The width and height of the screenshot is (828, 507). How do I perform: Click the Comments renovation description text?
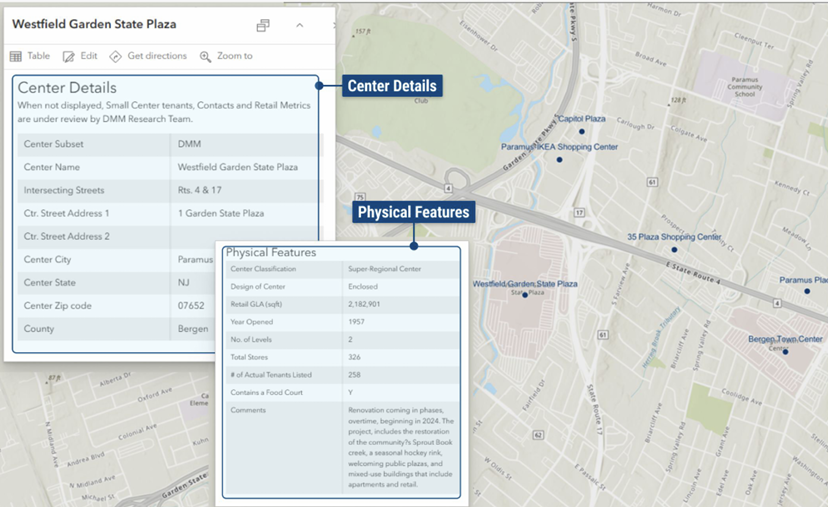click(x=400, y=447)
